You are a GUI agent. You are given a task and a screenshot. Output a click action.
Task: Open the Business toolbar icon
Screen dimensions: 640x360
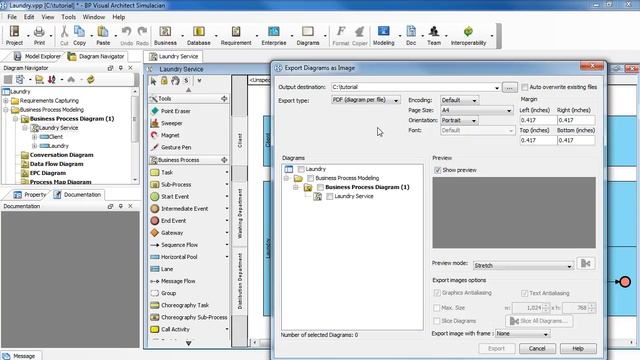165,35
